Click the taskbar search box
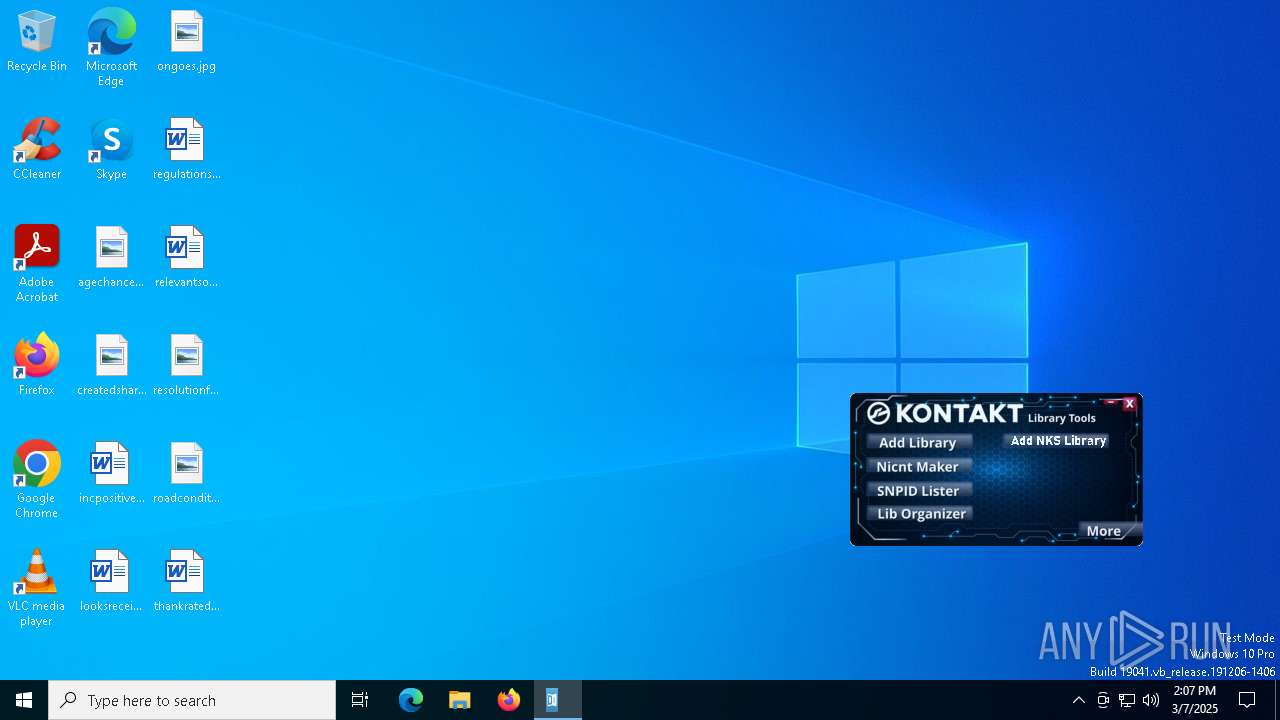 pos(192,700)
